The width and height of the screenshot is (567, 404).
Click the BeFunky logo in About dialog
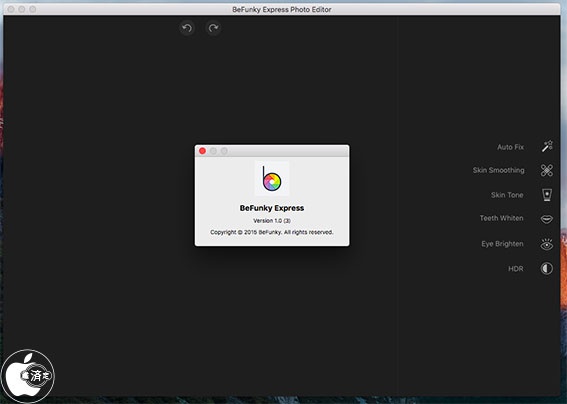[272, 179]
